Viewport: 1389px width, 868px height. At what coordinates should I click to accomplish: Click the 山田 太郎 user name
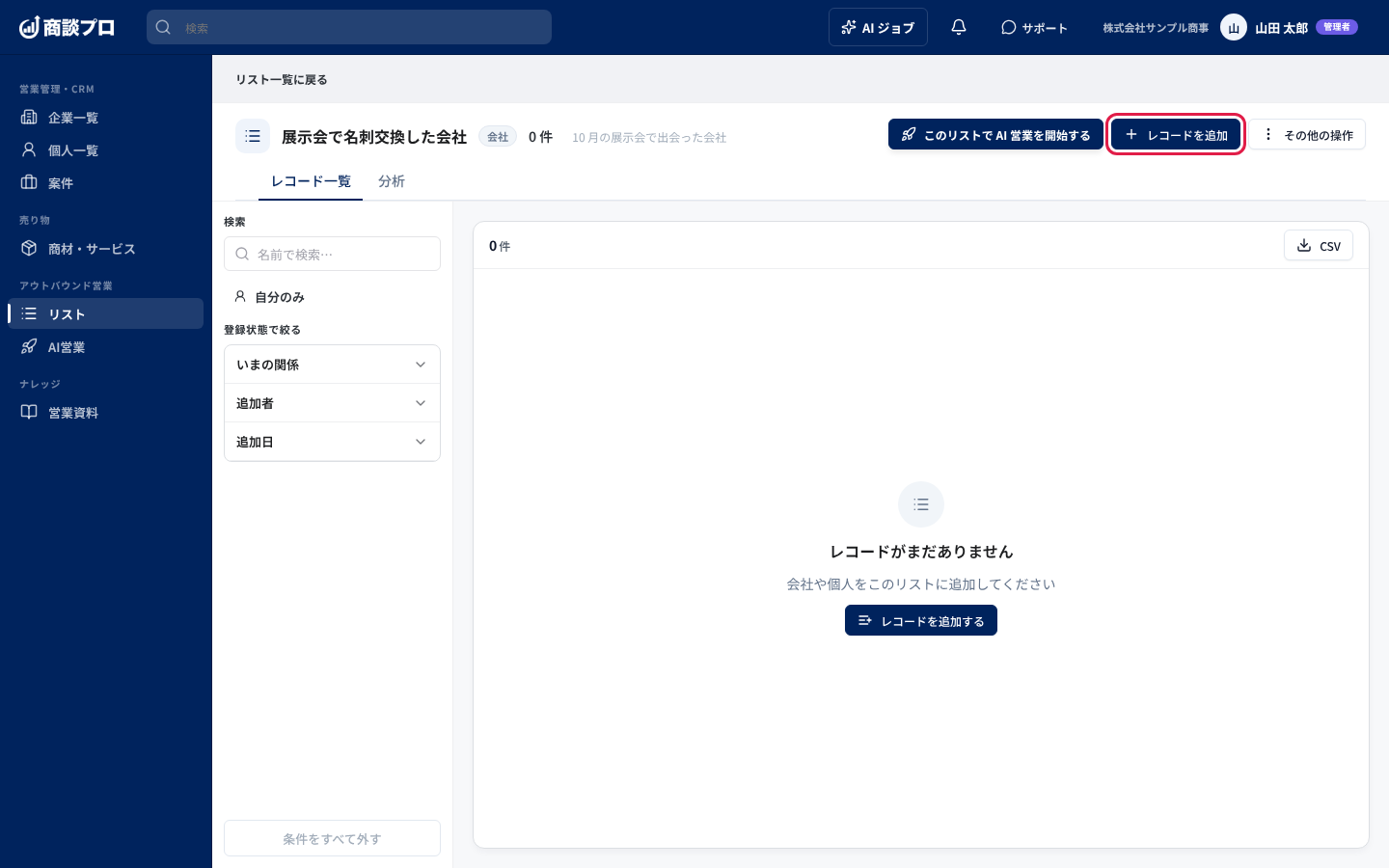[x=1281, y=28]
